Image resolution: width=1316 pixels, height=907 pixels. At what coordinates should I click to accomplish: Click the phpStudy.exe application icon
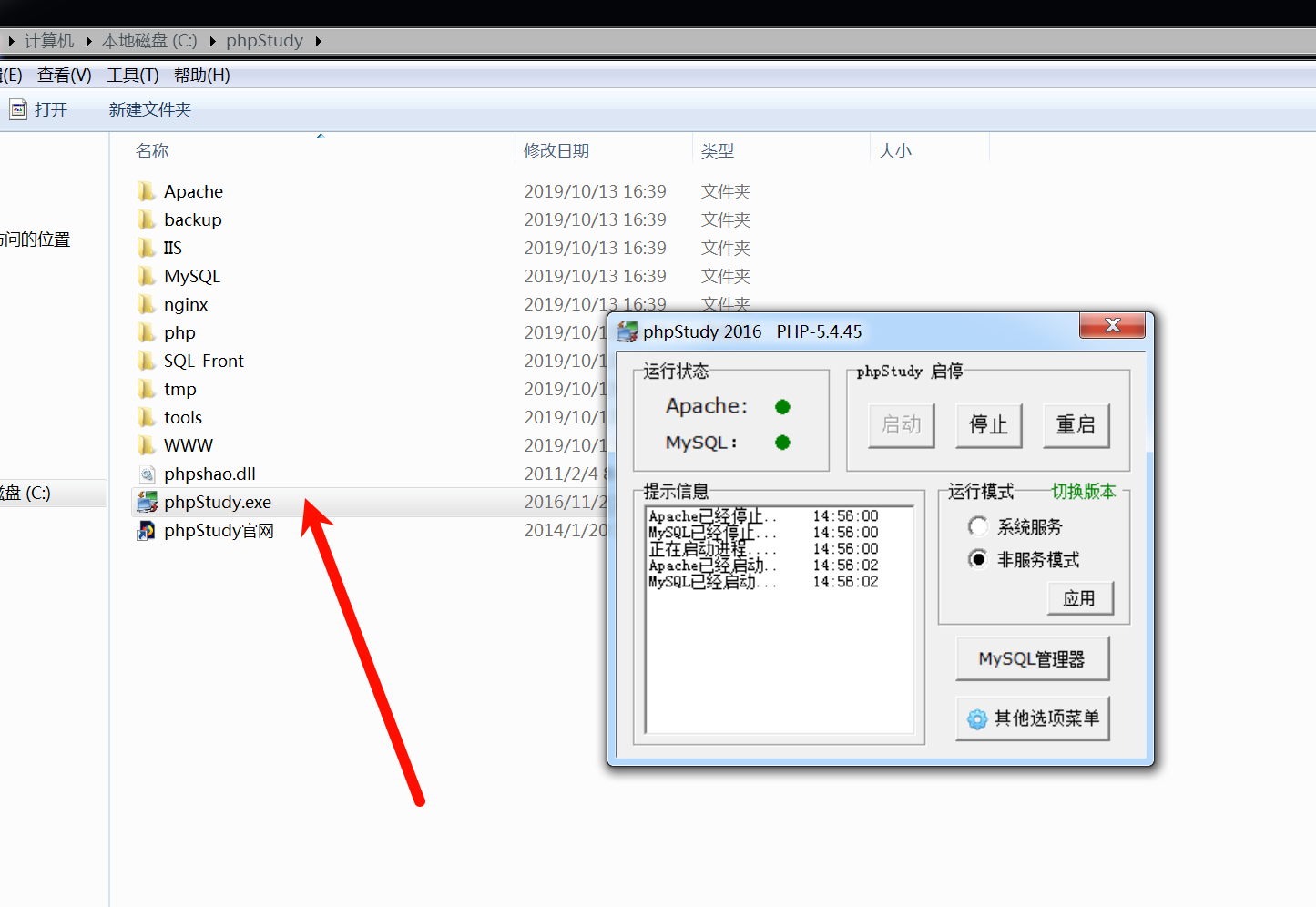(147, 502)
